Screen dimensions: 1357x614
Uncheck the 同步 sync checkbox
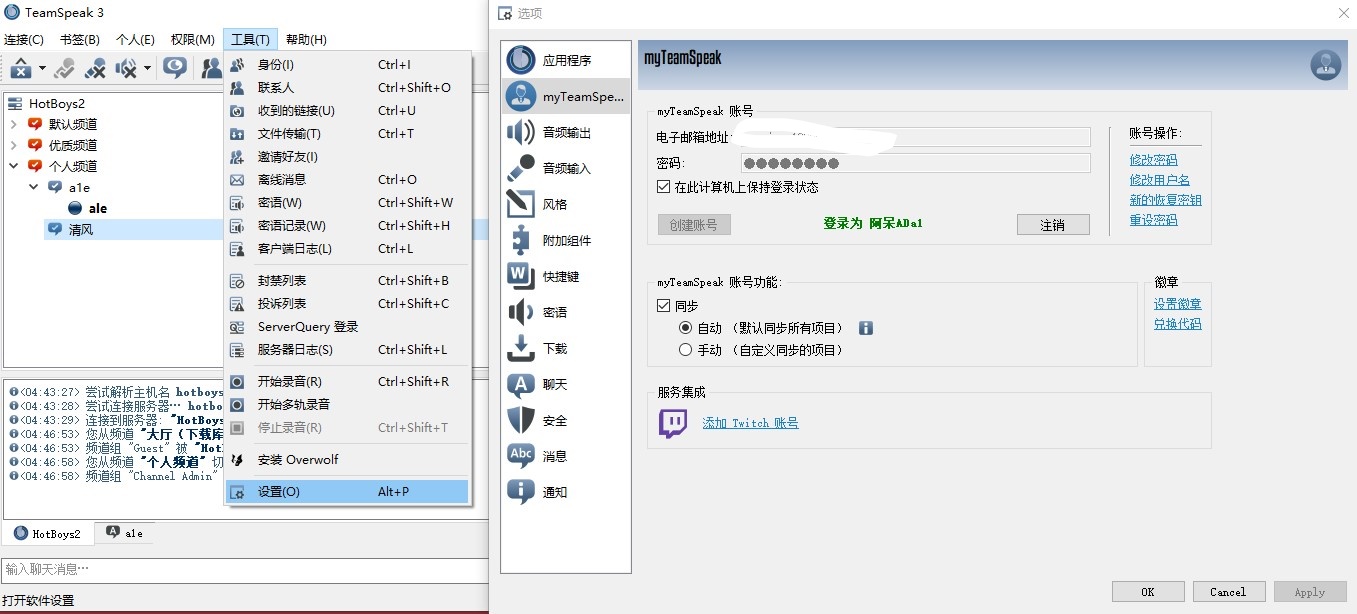664,306
